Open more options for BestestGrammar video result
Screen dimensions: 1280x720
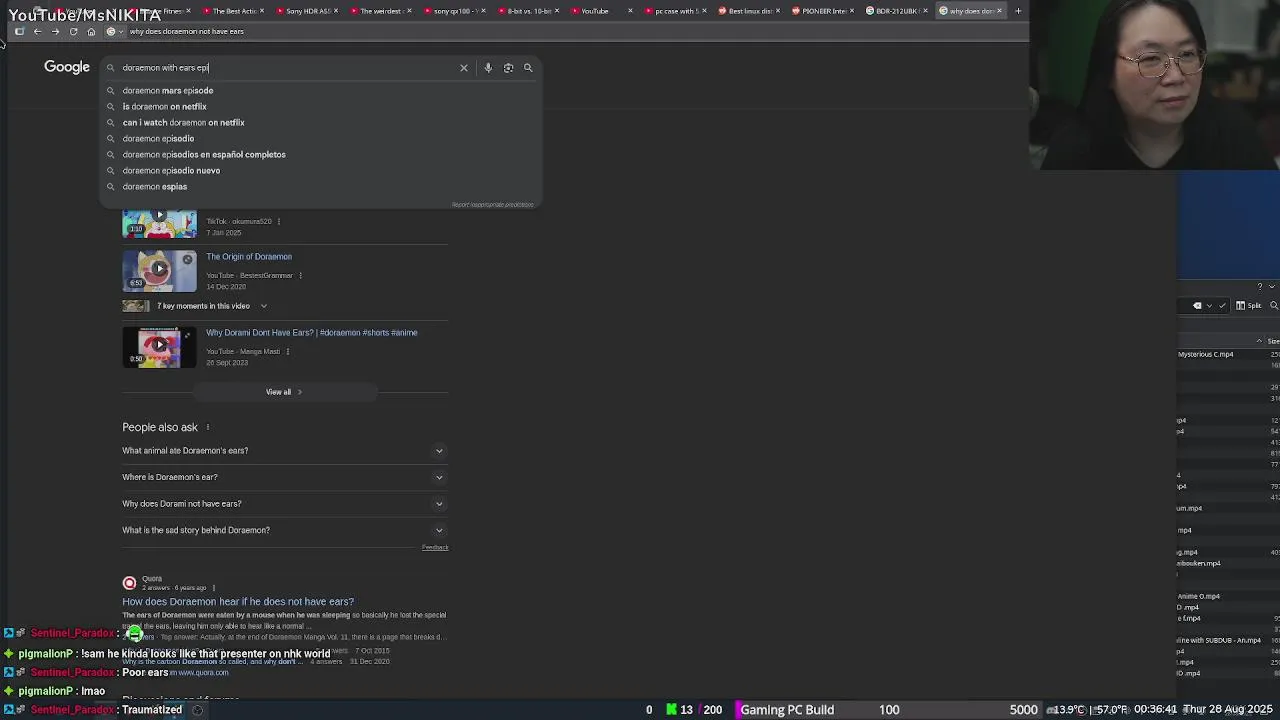[x=300, y=275]
